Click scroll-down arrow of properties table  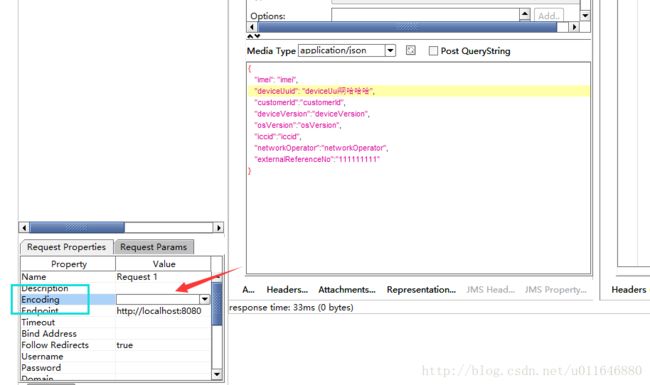point(217,374)
